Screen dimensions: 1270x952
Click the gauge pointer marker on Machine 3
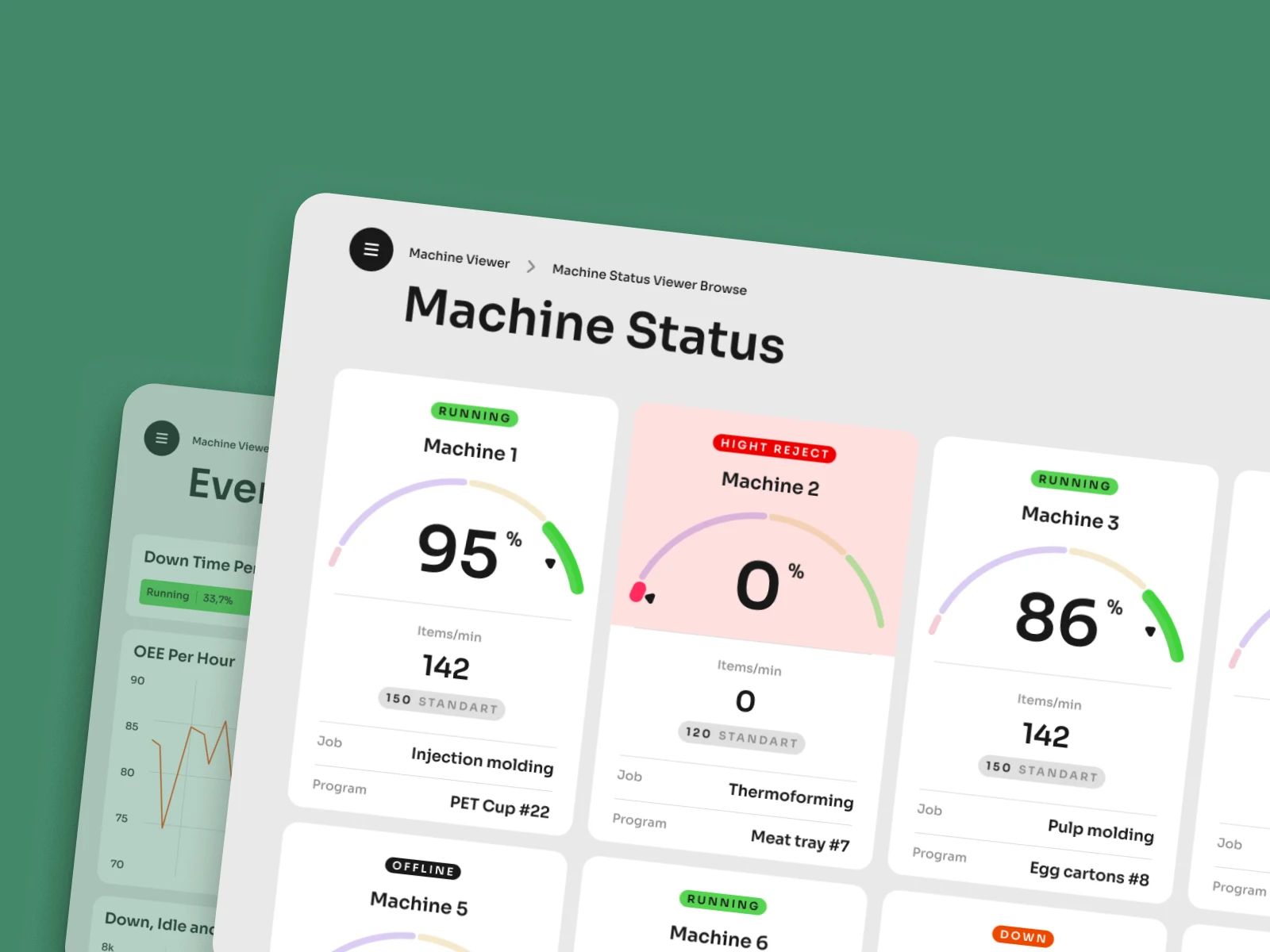(x=1150, y=631)
